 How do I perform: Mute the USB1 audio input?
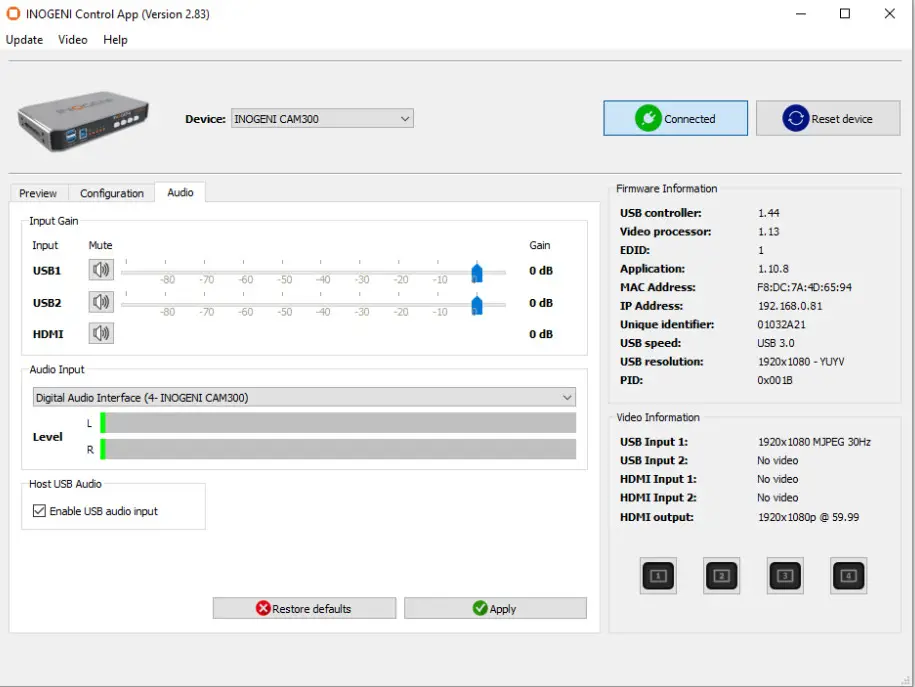(100, 270)
